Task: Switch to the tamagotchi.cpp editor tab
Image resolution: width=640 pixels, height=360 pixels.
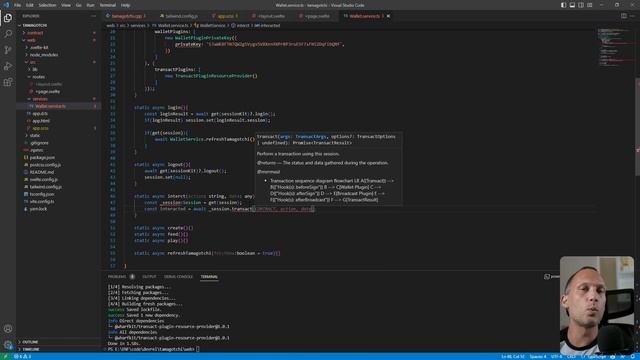Action: (x=127, y=16)
